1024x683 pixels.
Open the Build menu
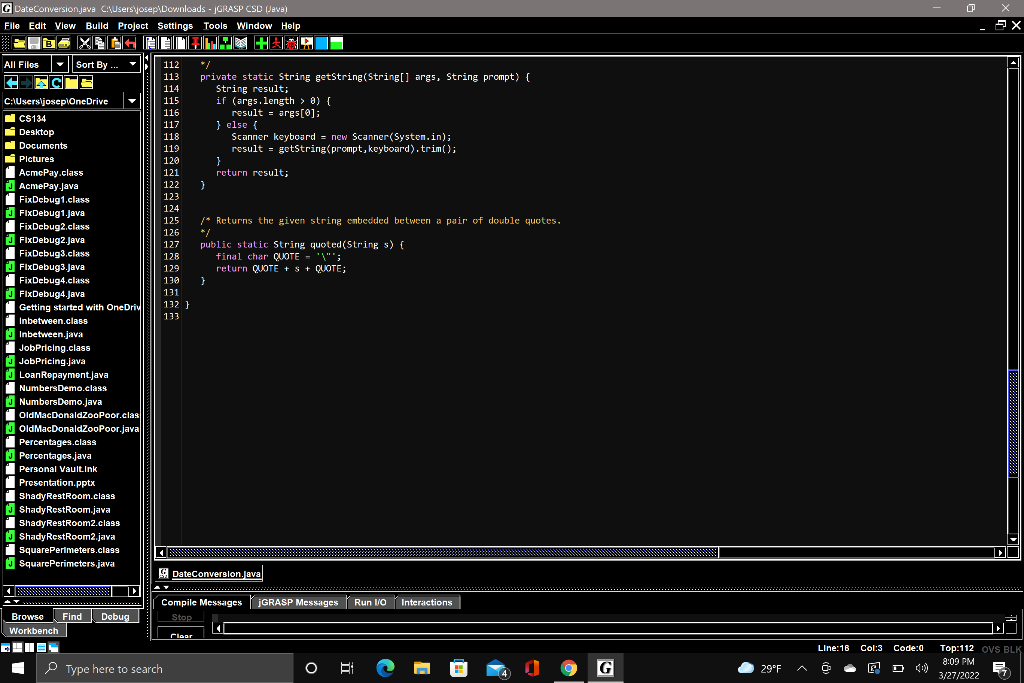[97, 26]
